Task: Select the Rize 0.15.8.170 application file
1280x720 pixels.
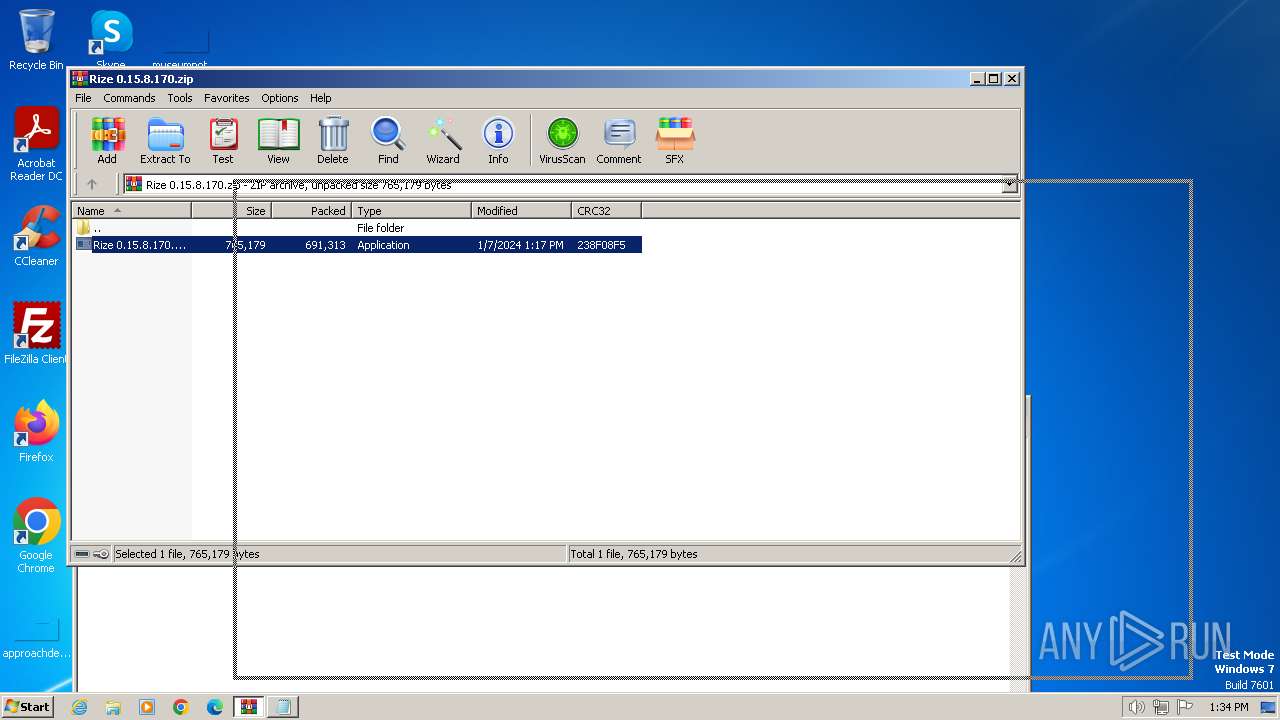Action: 357,245
